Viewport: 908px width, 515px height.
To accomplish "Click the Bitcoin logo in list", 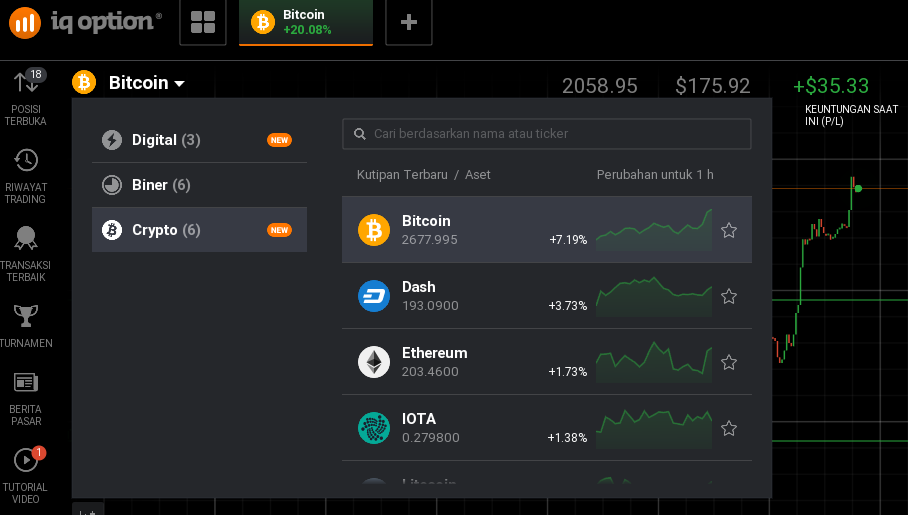I will (374, 230).
